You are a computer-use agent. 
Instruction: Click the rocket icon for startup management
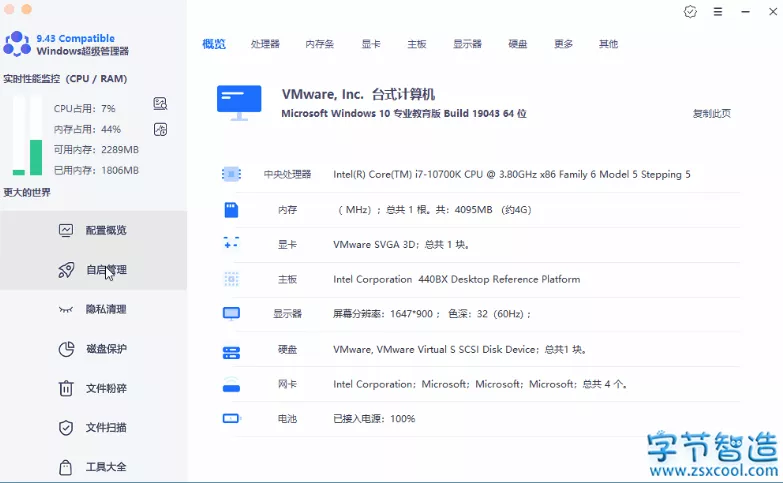[x=66, y=270]
